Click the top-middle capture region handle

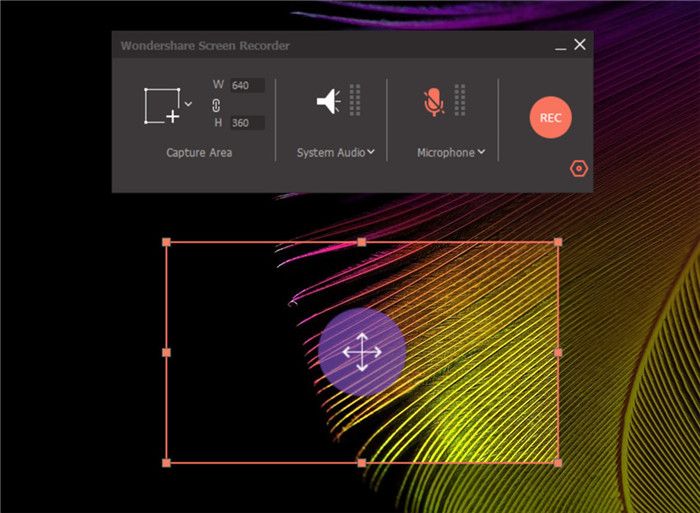pyautogui.click(x=362, y=242)
